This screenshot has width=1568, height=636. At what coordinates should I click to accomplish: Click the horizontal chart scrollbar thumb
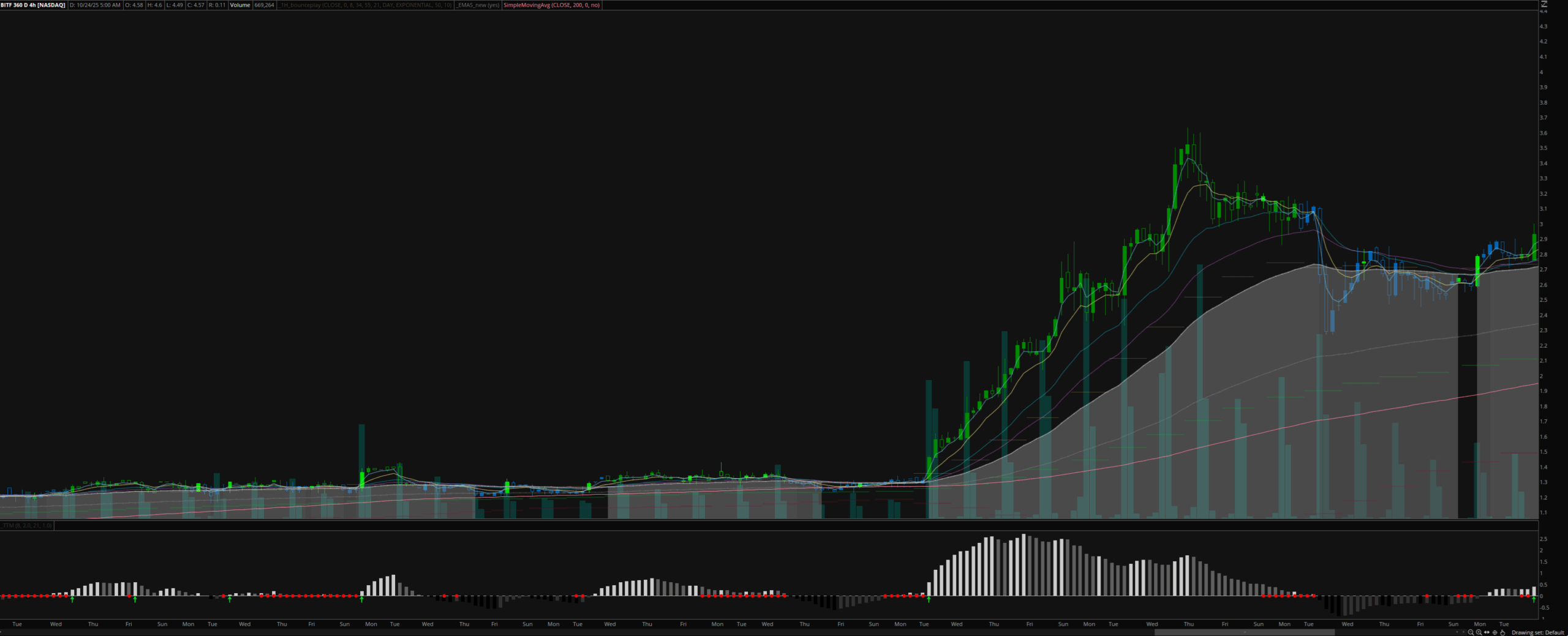[x=1243, y=632]
